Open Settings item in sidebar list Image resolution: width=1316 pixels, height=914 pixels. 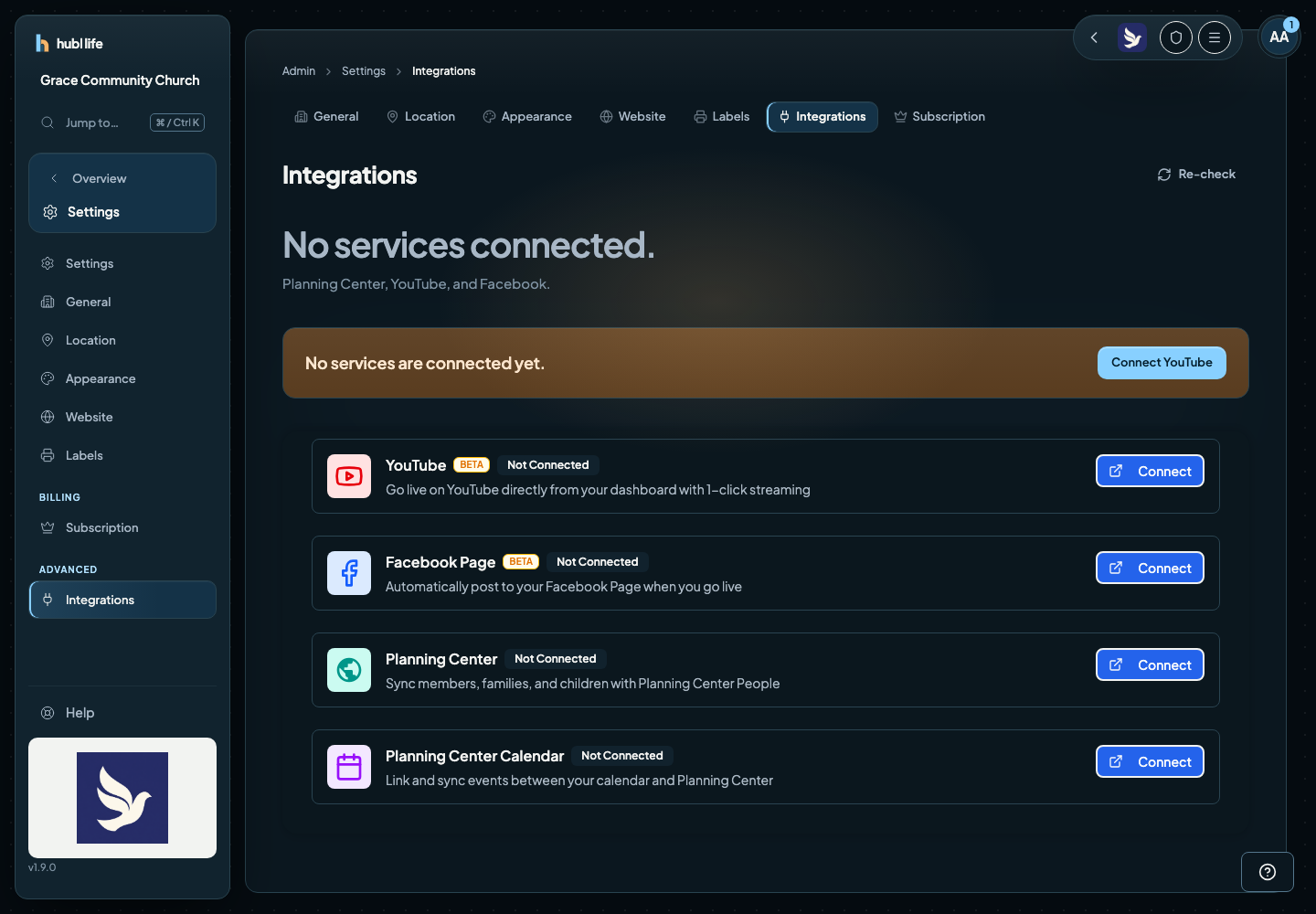click(x=122, y=263)
